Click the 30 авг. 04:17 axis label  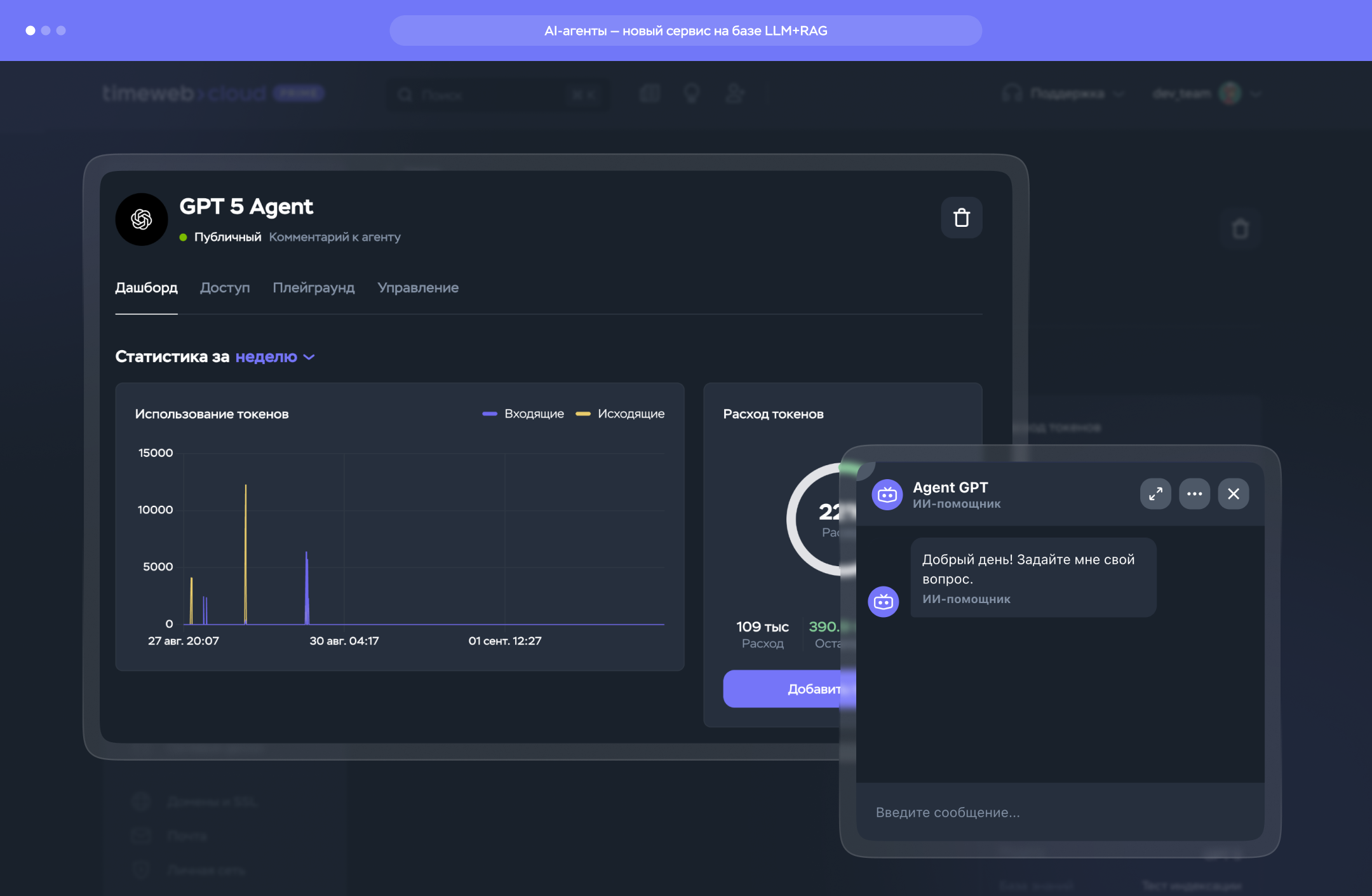coord(344,641)
